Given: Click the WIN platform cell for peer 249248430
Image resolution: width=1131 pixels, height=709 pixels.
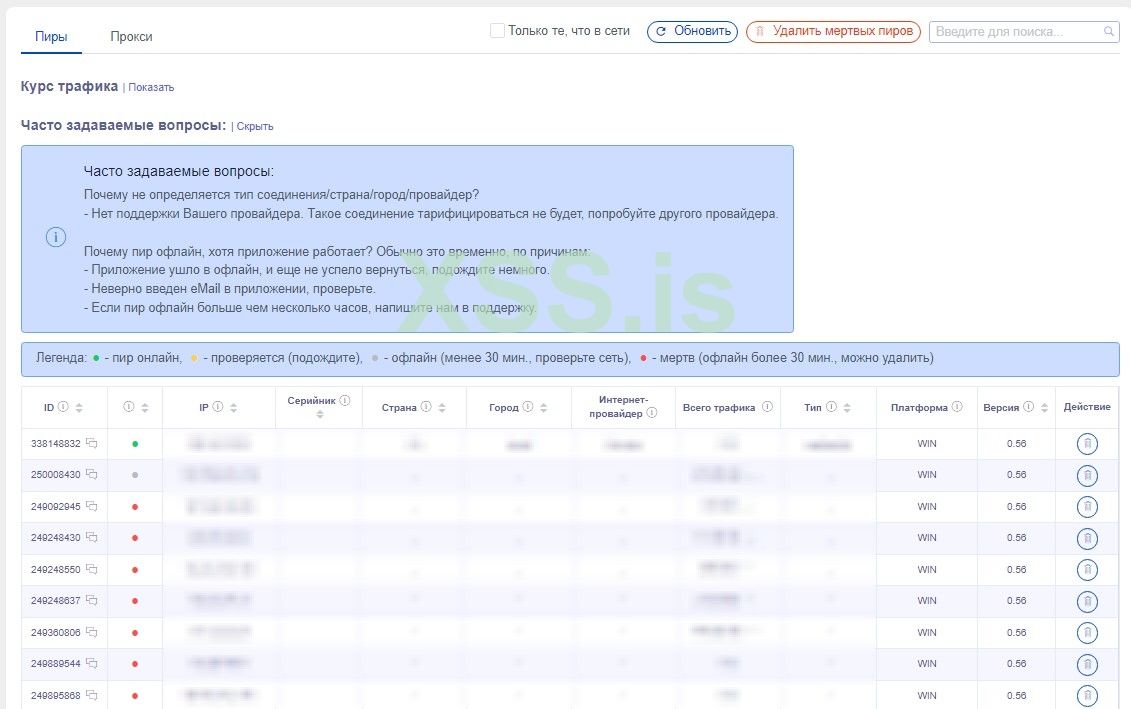Looking at the screenshot, I should click(x=927, y=538).
